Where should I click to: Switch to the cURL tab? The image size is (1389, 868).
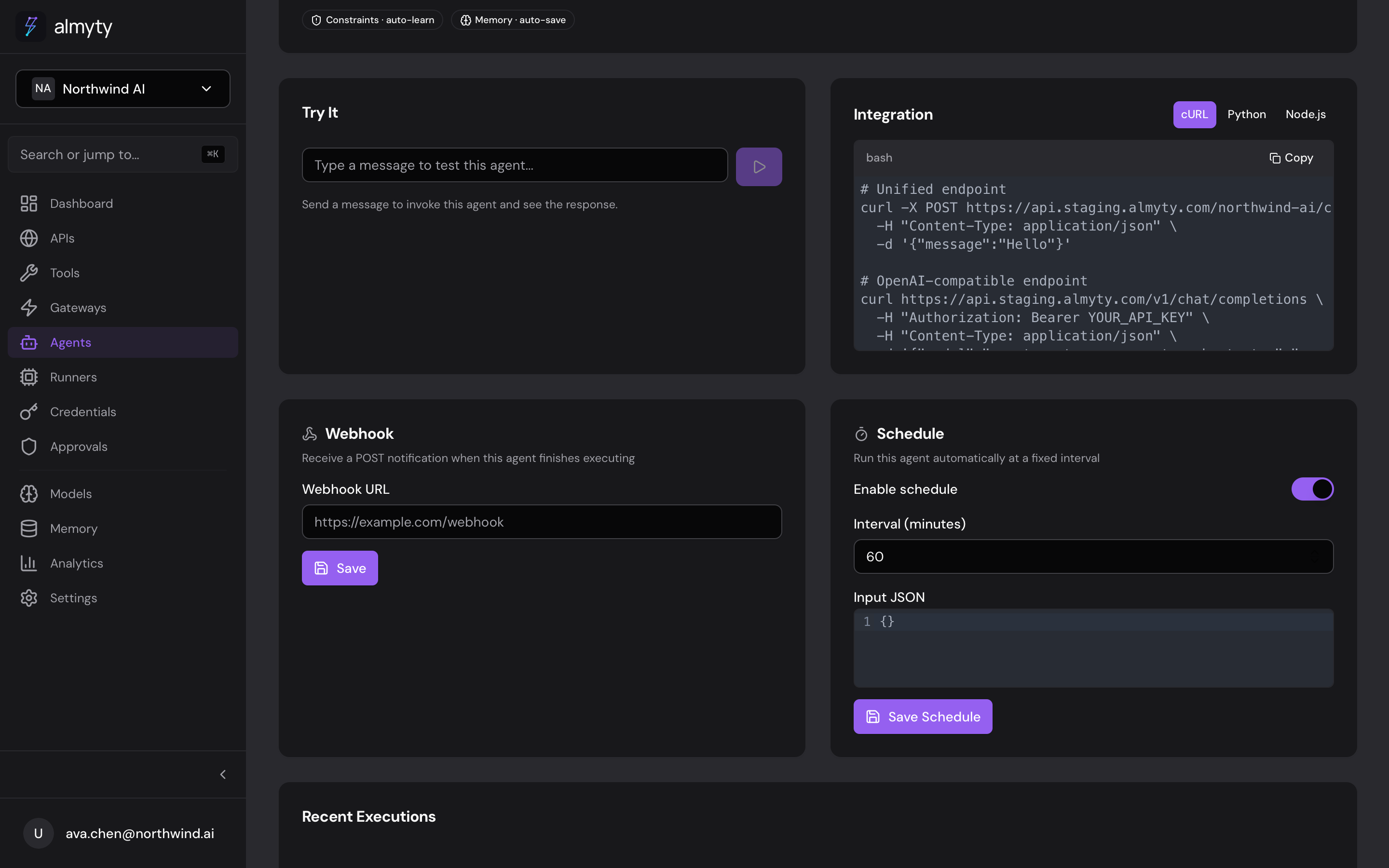point(1194,114)
